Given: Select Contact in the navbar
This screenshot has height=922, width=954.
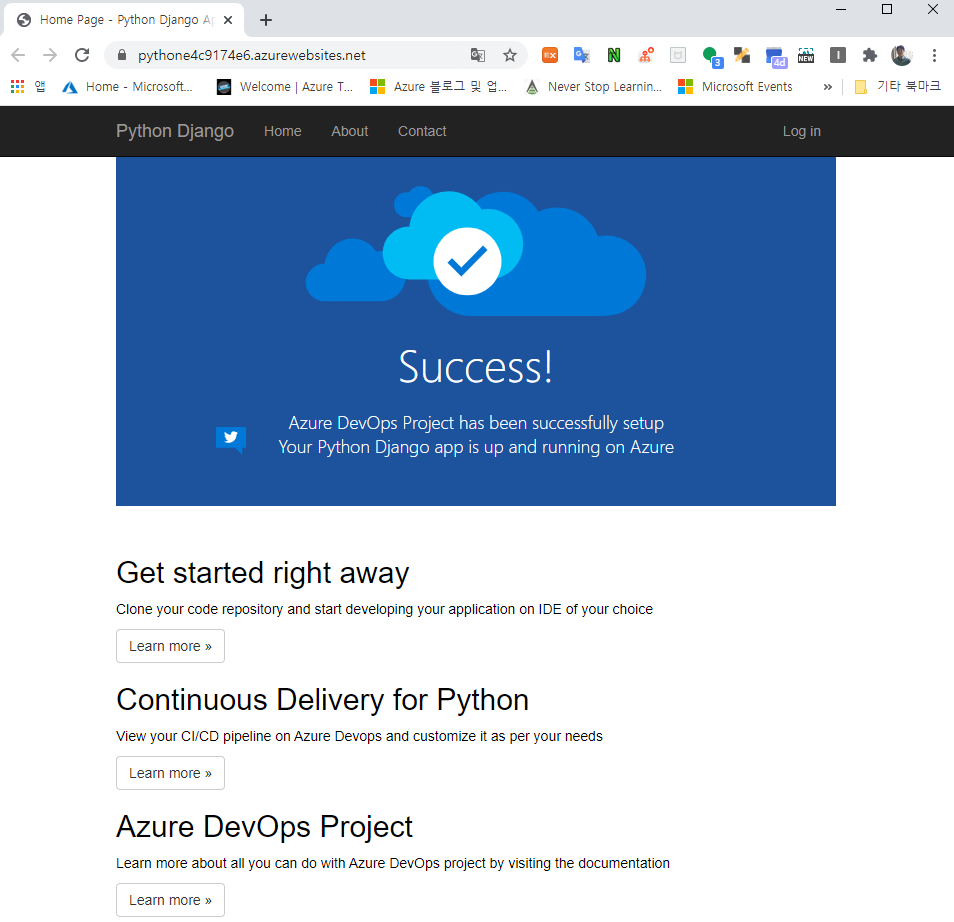Looking at the screenshot, I should (x=422, y=131).
